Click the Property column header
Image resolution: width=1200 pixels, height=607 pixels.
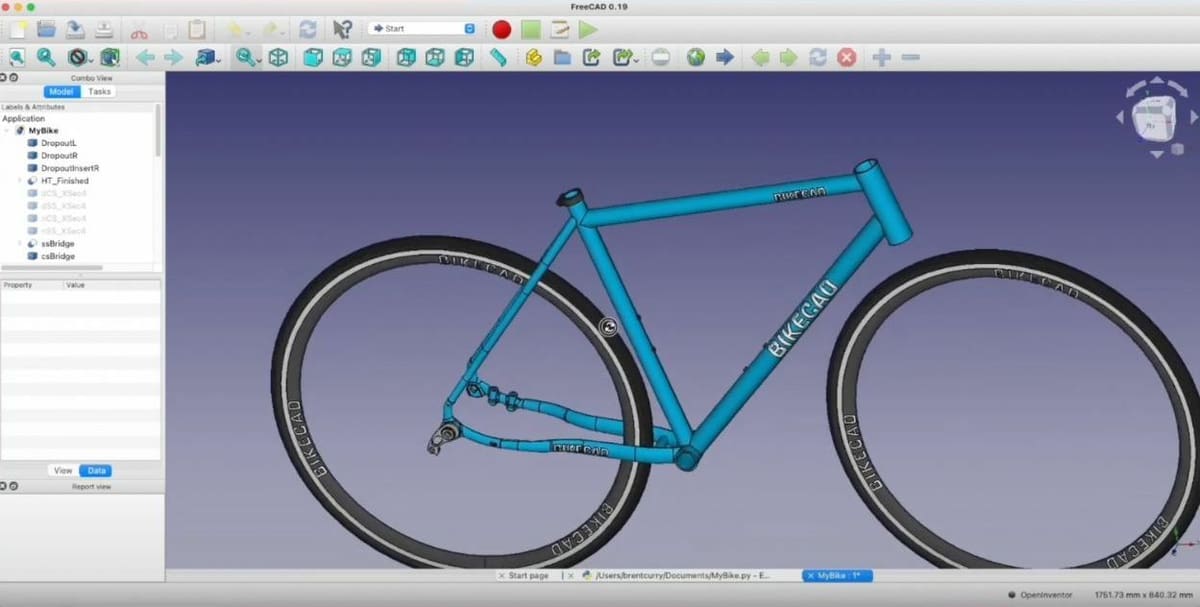coord(31,285)
